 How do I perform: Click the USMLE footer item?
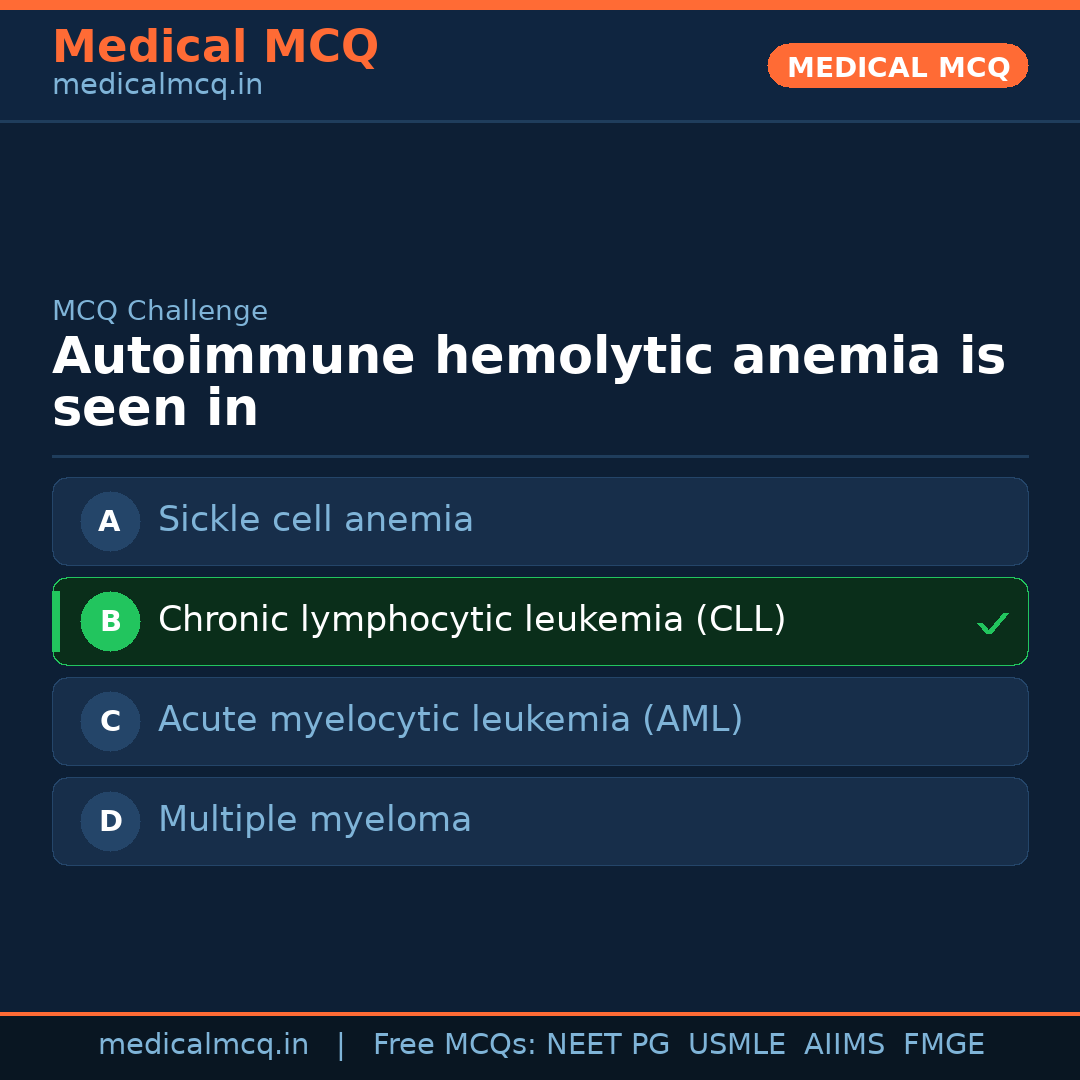point(736,1045)
